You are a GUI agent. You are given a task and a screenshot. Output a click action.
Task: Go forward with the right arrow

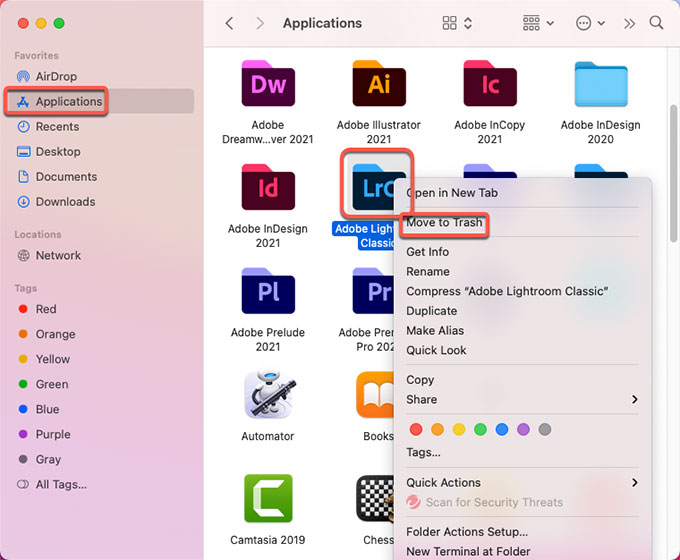260,23
